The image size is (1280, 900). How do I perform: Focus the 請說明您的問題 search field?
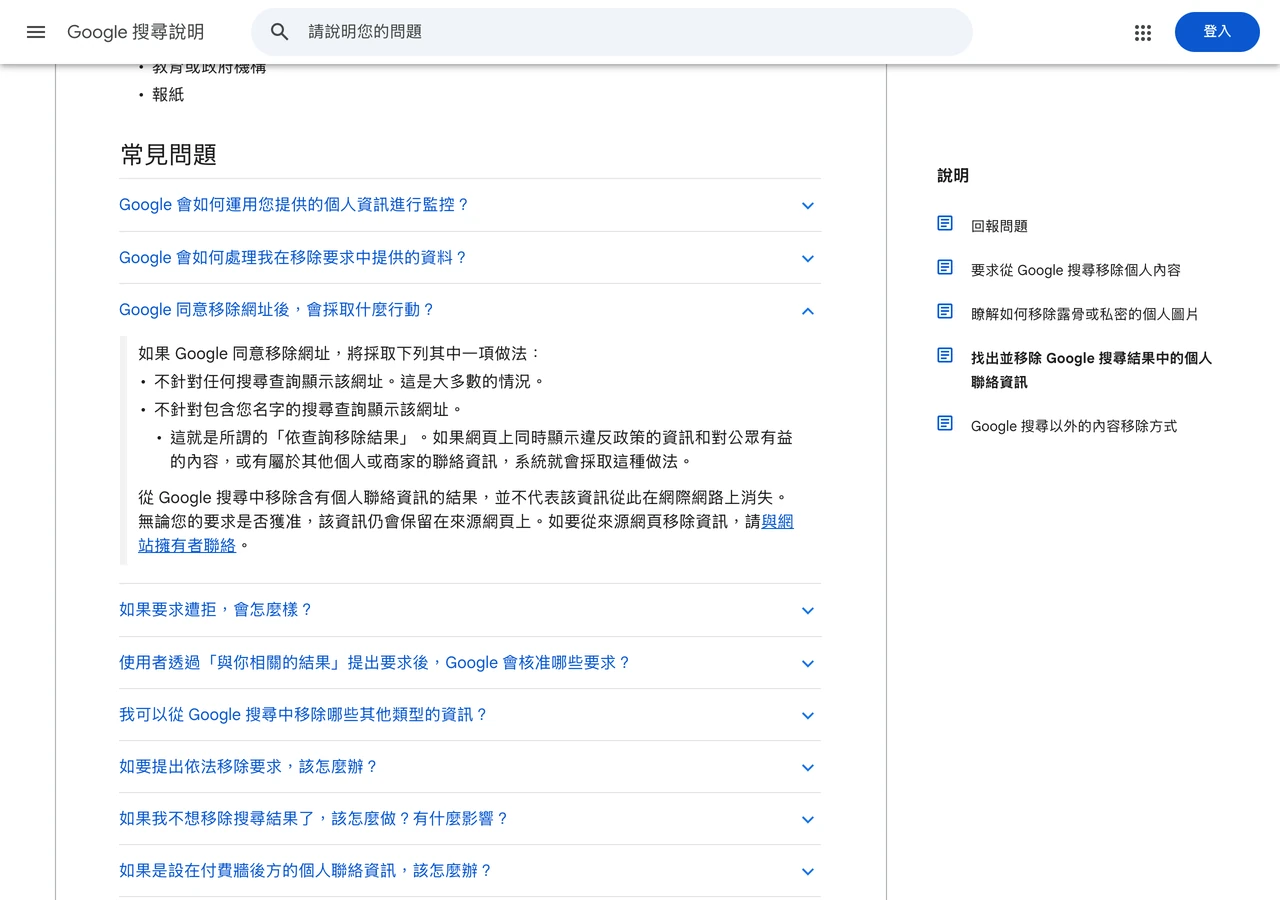612,32
